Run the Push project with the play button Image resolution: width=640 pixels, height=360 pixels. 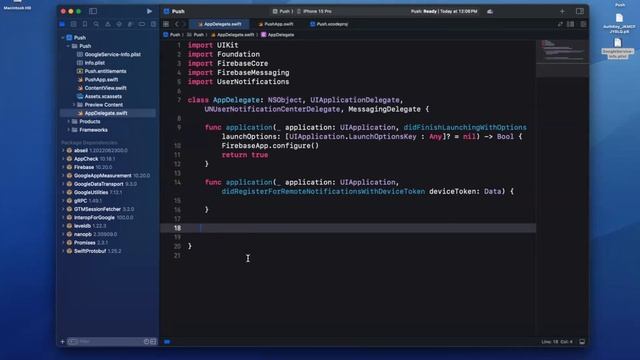pos(149,11)
